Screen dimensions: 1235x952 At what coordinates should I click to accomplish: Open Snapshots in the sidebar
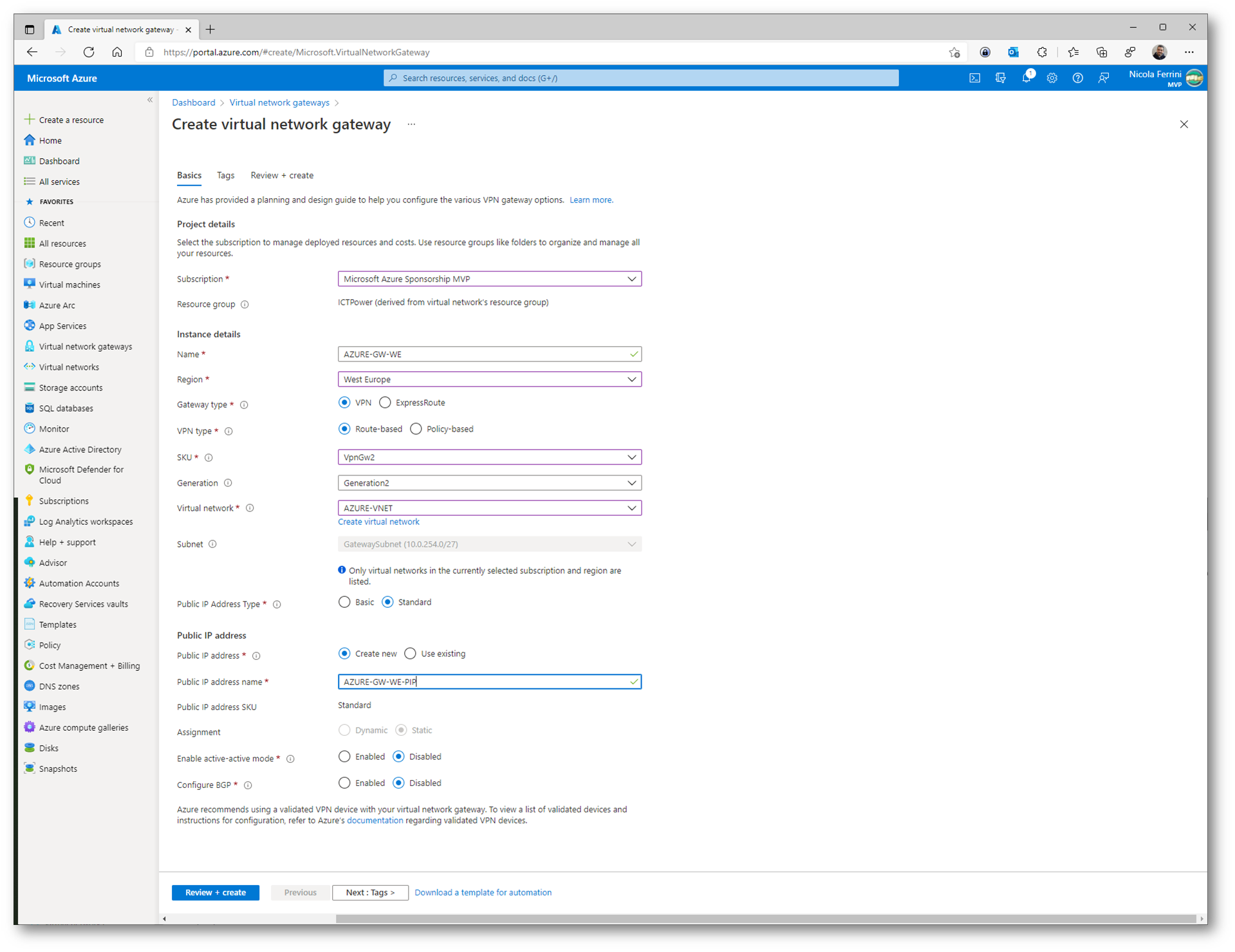click(58, 768)
